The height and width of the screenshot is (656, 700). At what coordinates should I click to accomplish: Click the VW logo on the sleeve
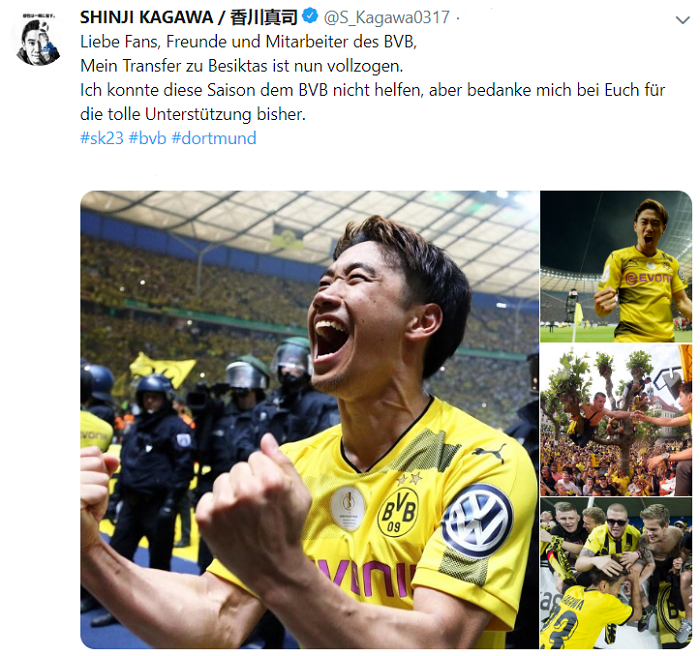pos(477,521)
